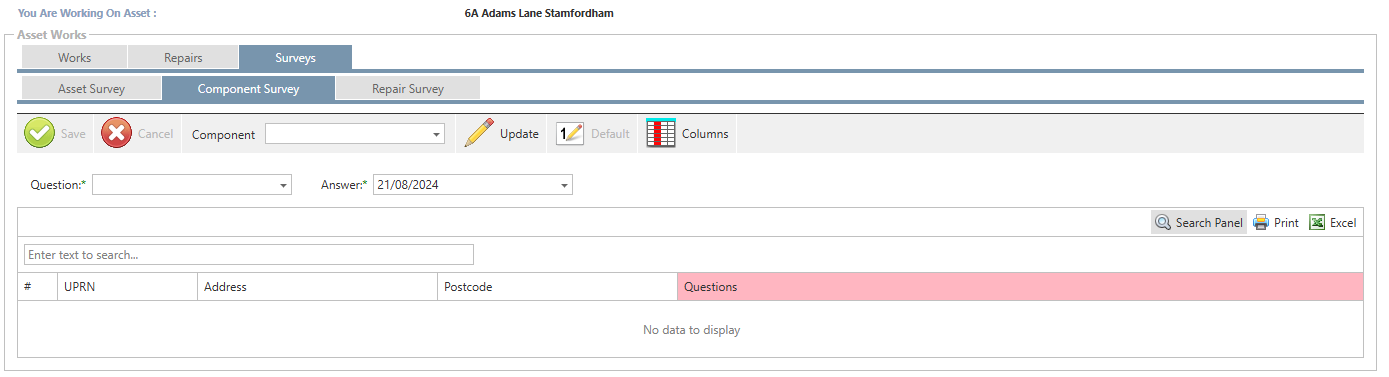Select the Surveys tab
The width and height of the screenshot is (1389, 377).
tap(295, 58)
